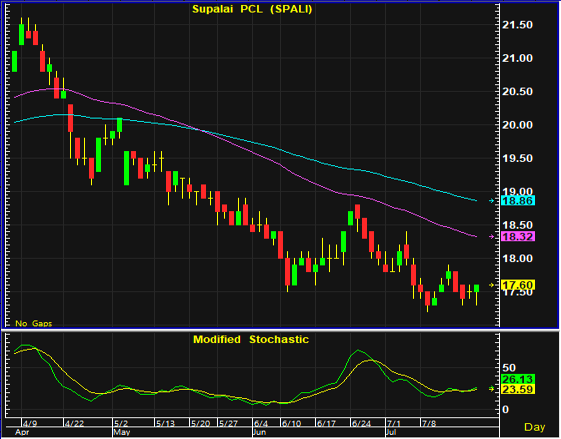
Task: Click the Day timeframe label
Action: pos(535,427)
